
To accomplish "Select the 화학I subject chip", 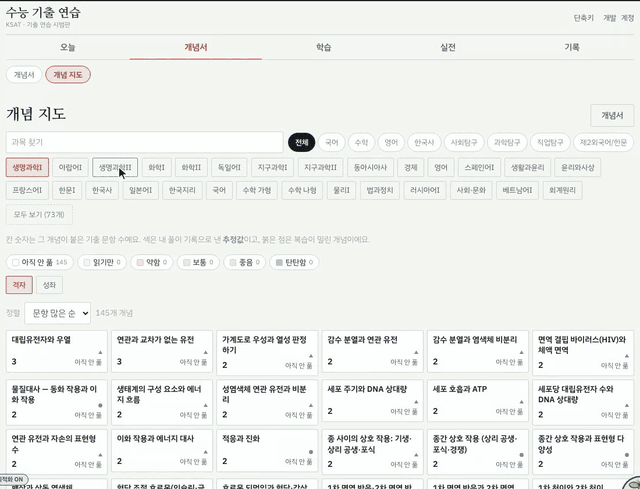I will click(156, 167).
